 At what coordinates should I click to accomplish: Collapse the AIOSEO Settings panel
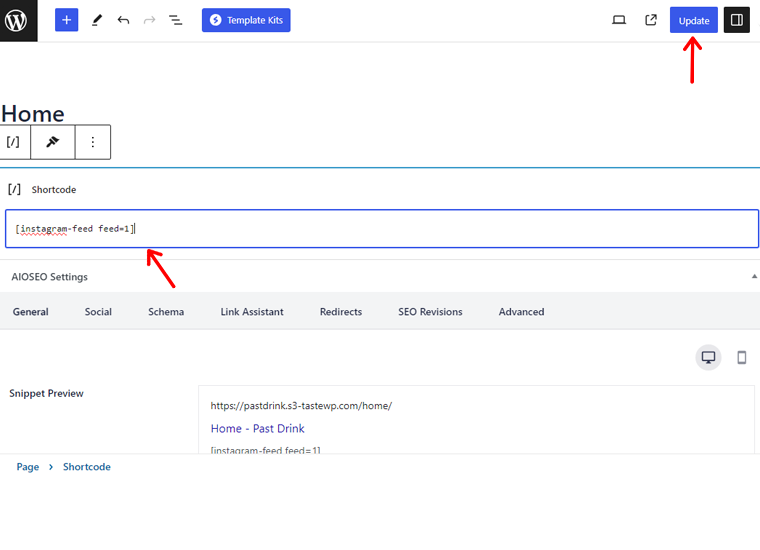[753, 276]
